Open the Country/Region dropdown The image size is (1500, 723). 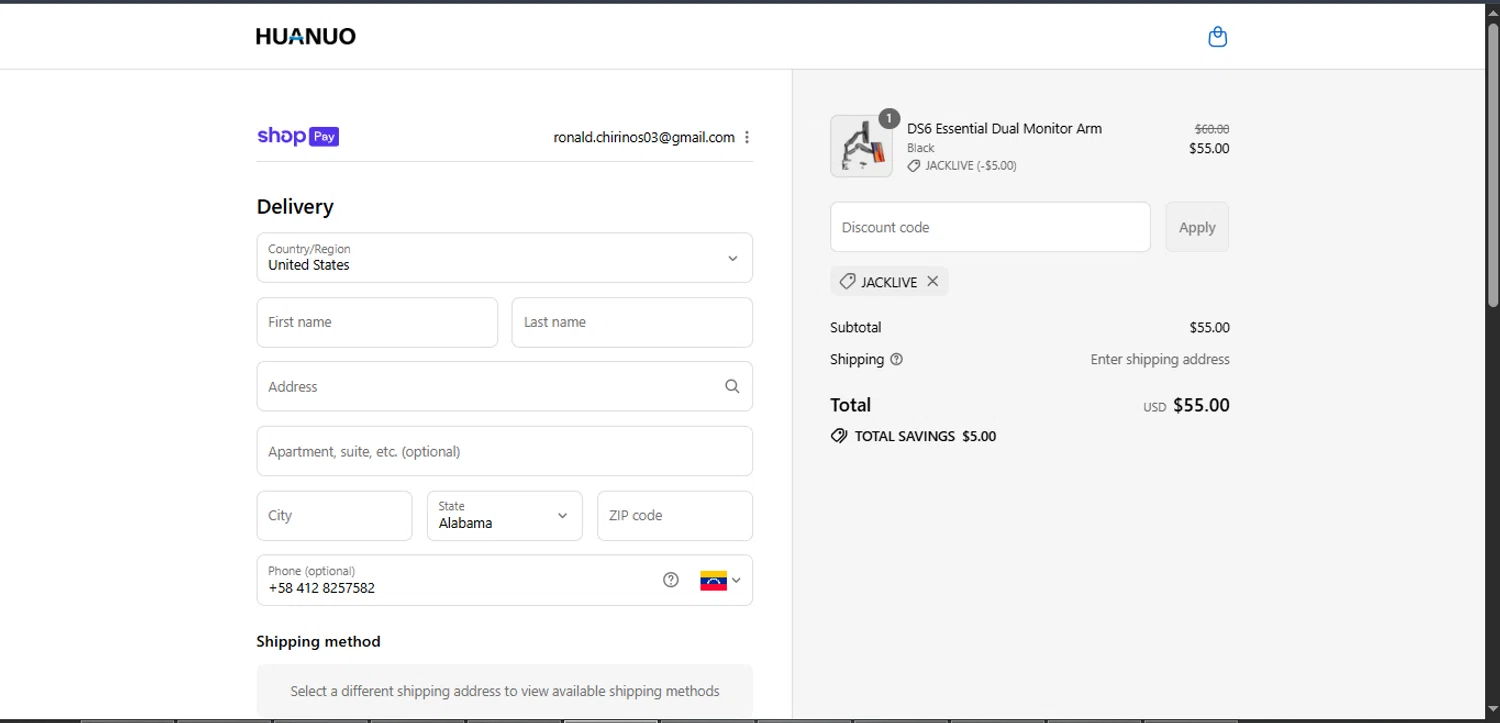[505, 258]
